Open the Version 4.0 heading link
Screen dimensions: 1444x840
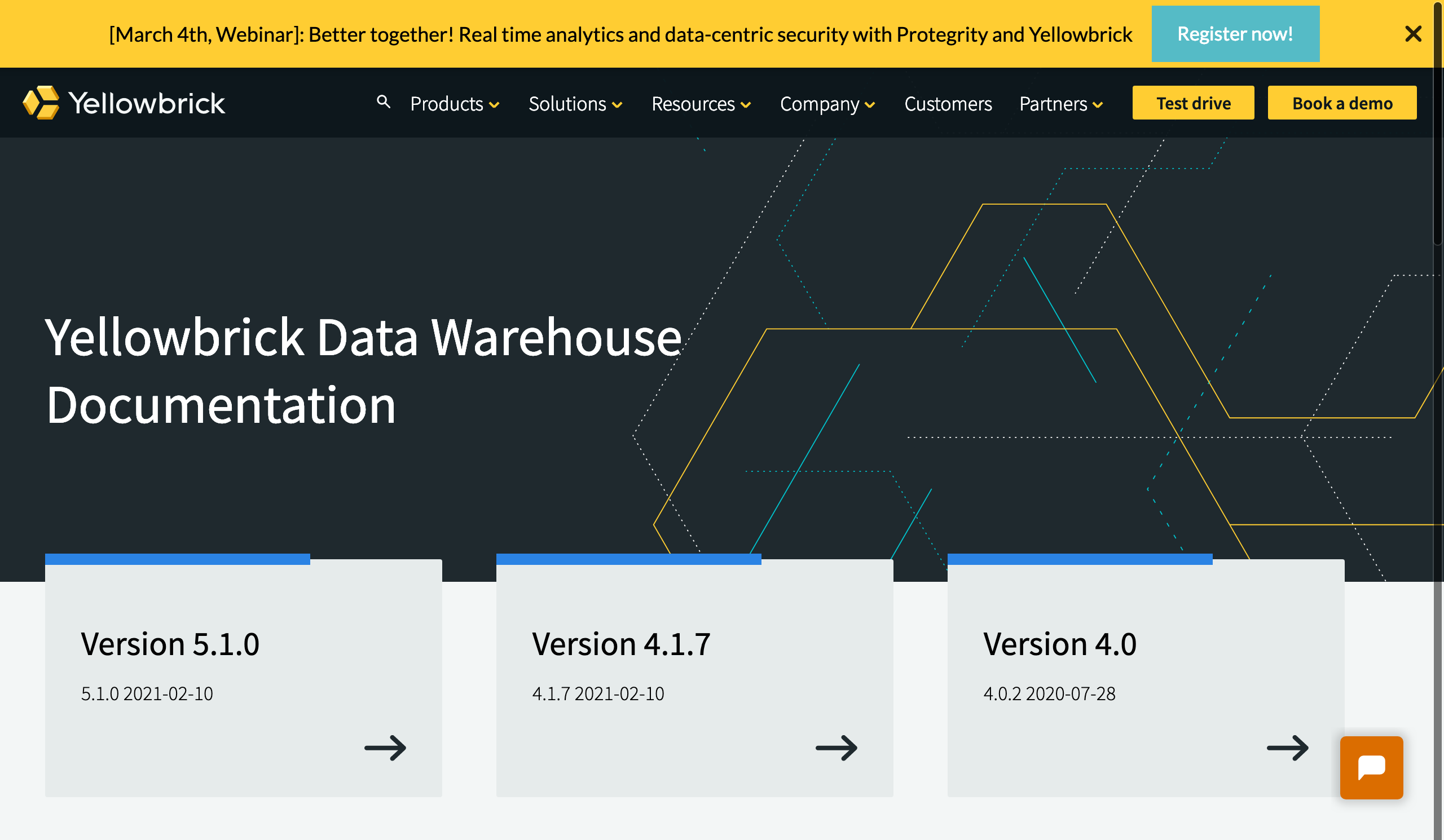1060,644
